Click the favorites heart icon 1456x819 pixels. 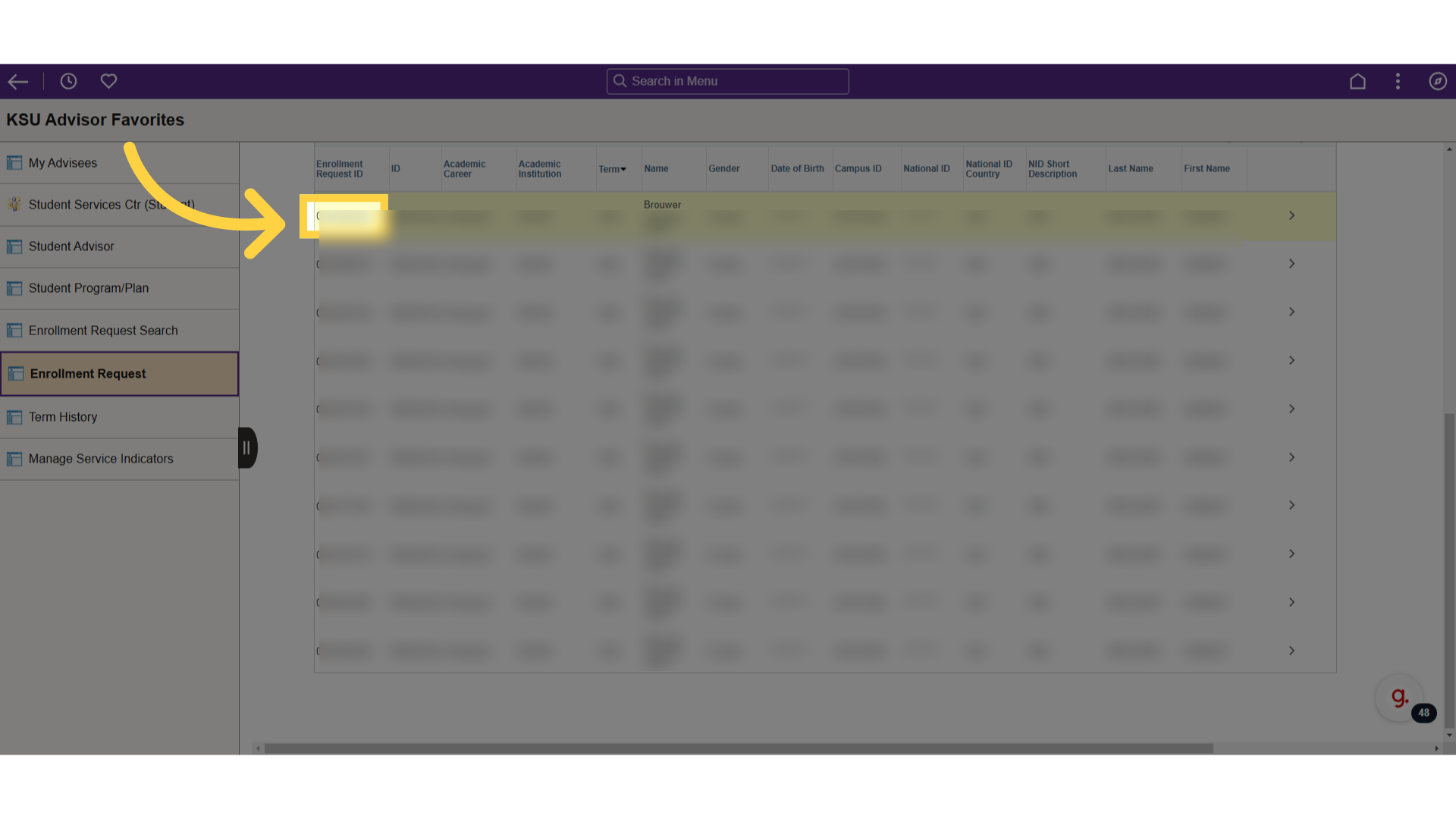point(108,81)
